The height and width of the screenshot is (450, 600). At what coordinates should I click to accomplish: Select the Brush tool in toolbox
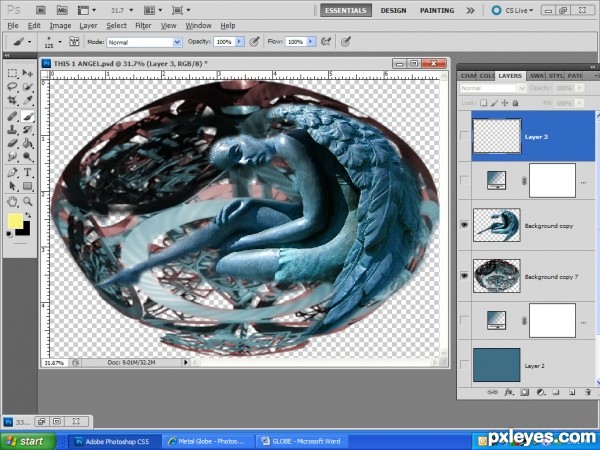coord(28,116)
